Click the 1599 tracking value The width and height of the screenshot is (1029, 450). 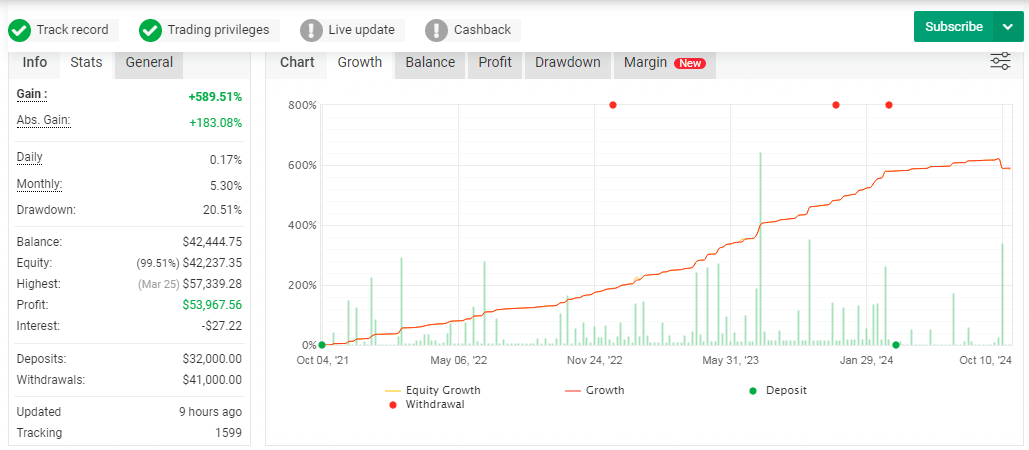230,433
